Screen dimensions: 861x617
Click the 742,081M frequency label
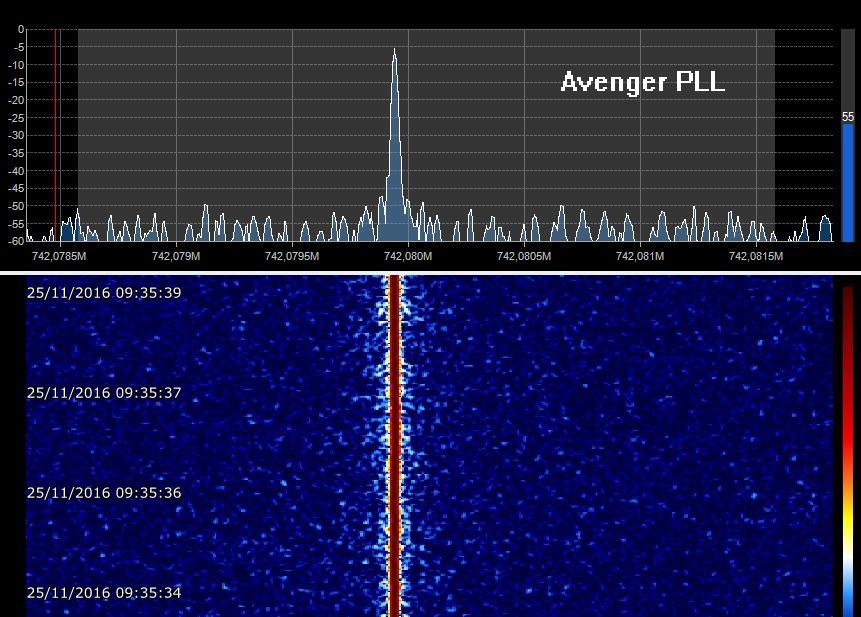640,256
